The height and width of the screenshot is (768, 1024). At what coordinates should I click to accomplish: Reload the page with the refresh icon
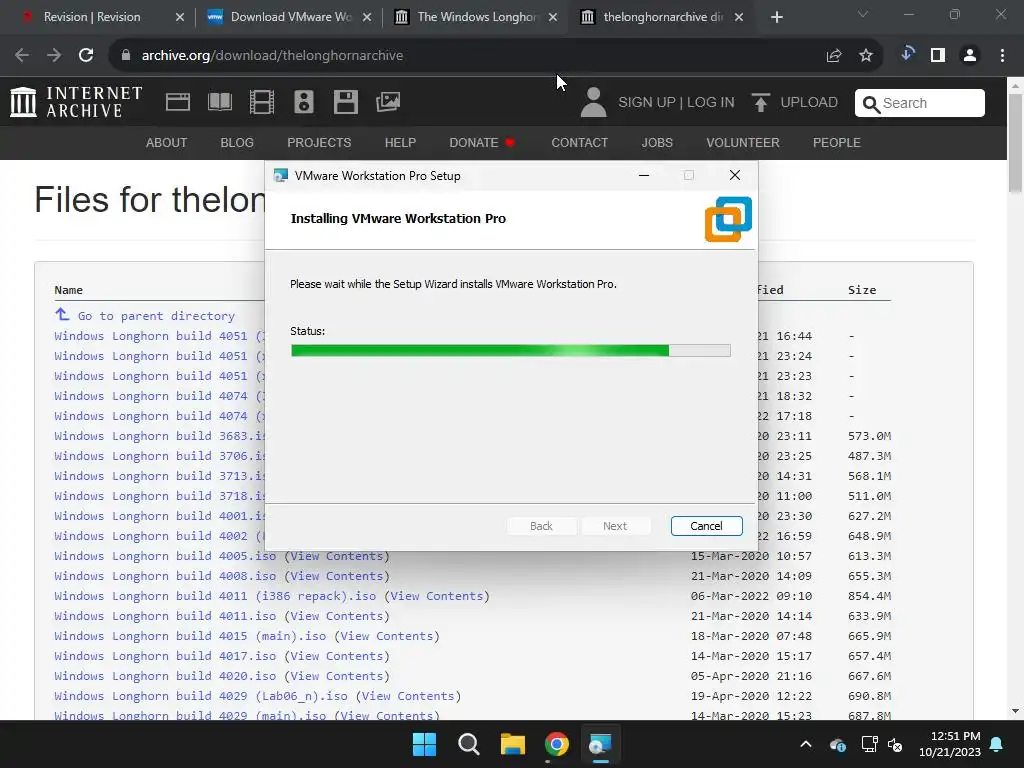[x=86, y=56]
